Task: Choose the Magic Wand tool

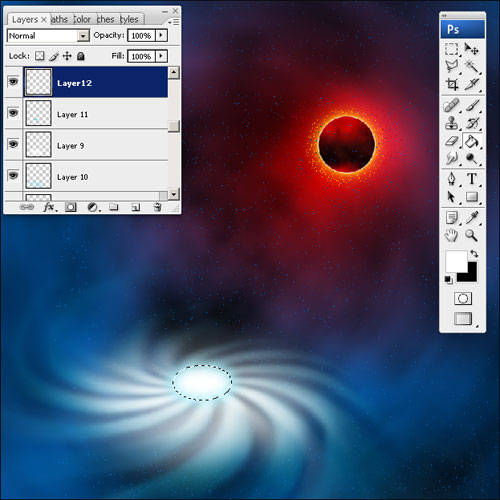Action: 472,66
